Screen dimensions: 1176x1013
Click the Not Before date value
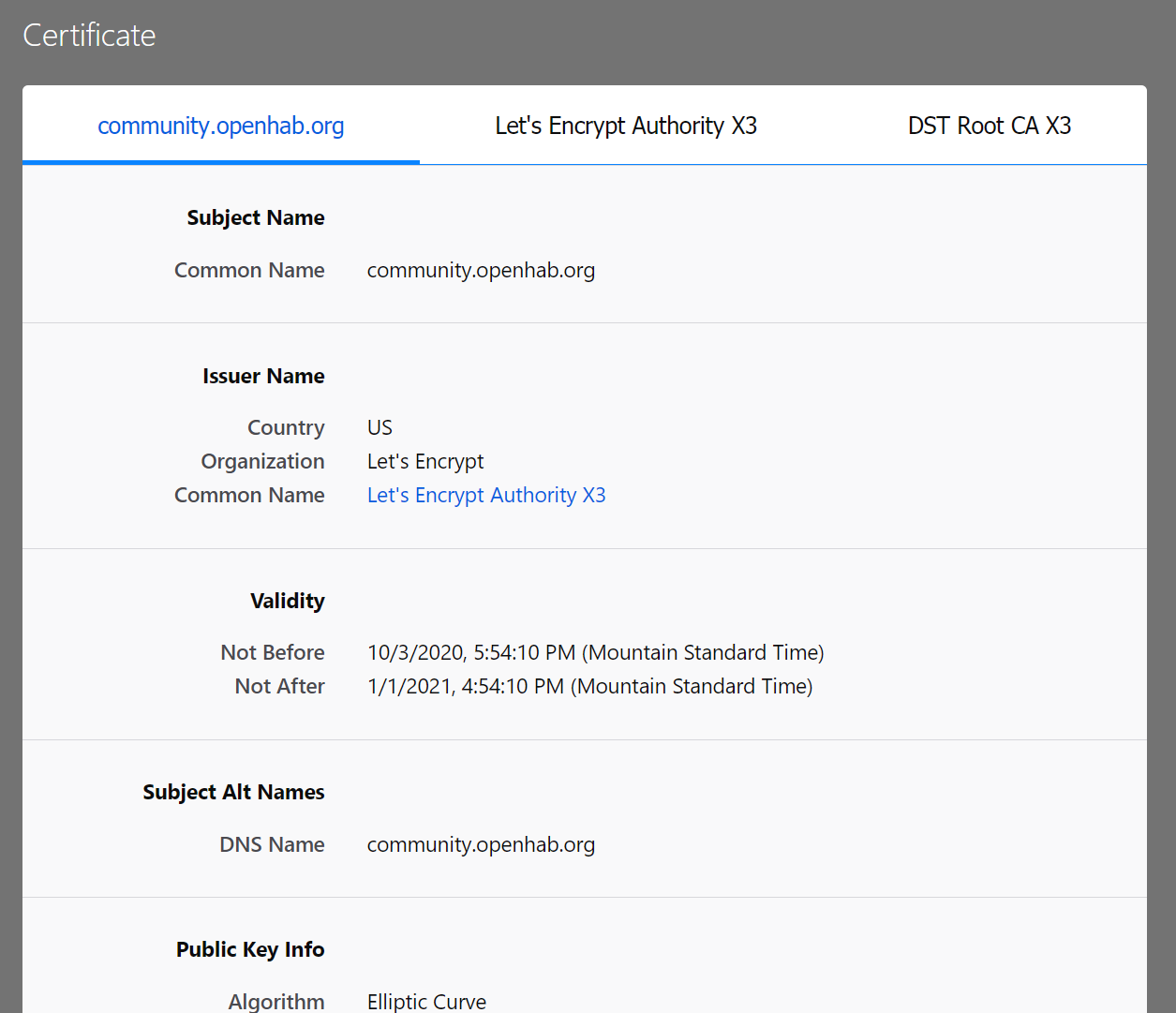(x=595, y=652)
